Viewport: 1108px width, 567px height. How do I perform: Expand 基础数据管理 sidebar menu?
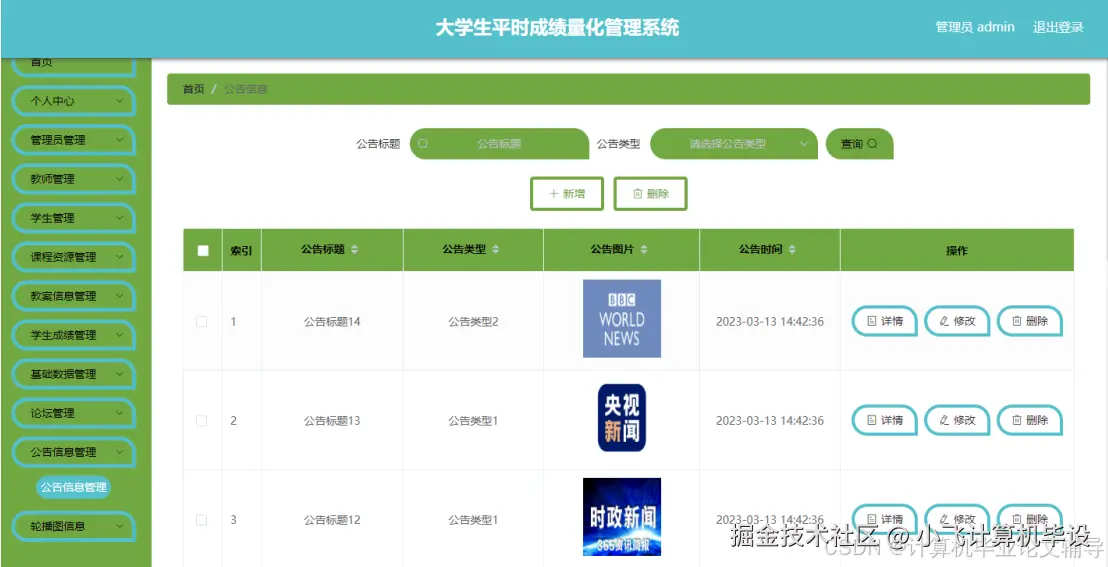pyautogui.click(x=73, y=374)
